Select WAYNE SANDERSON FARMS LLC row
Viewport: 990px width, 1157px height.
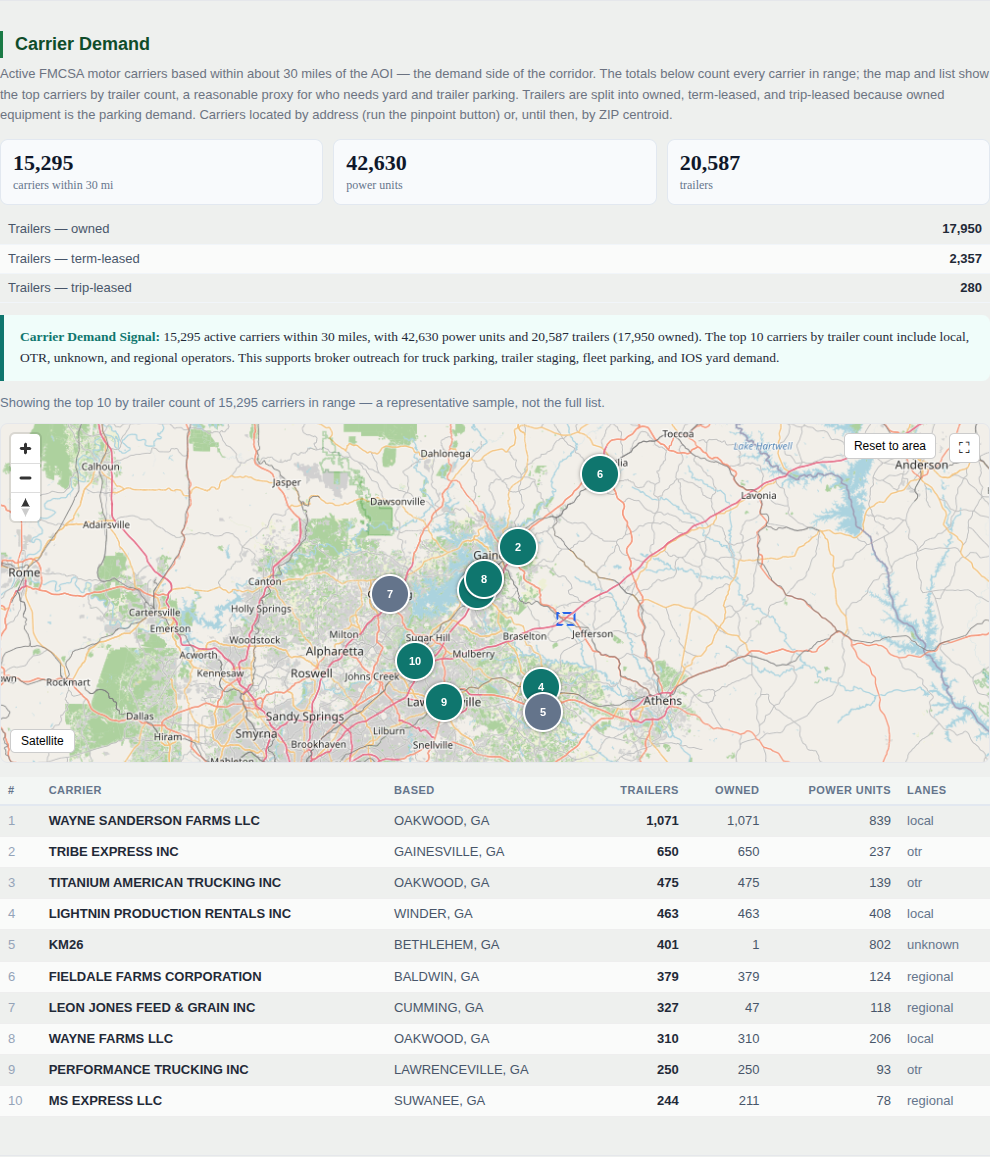pyautogui.click(x=495, y=821)
